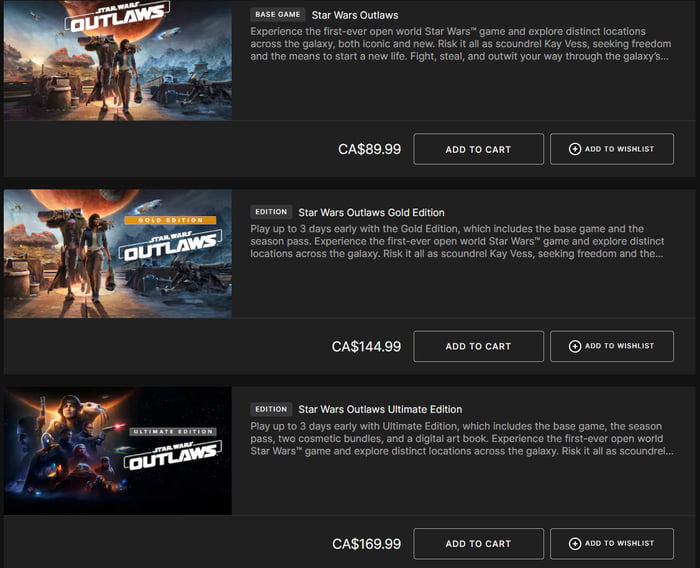This screenshot has height=568, width=700.
Task: Open the Star Wars Outlaws Gold Edition title
Action: coord(371,212)
